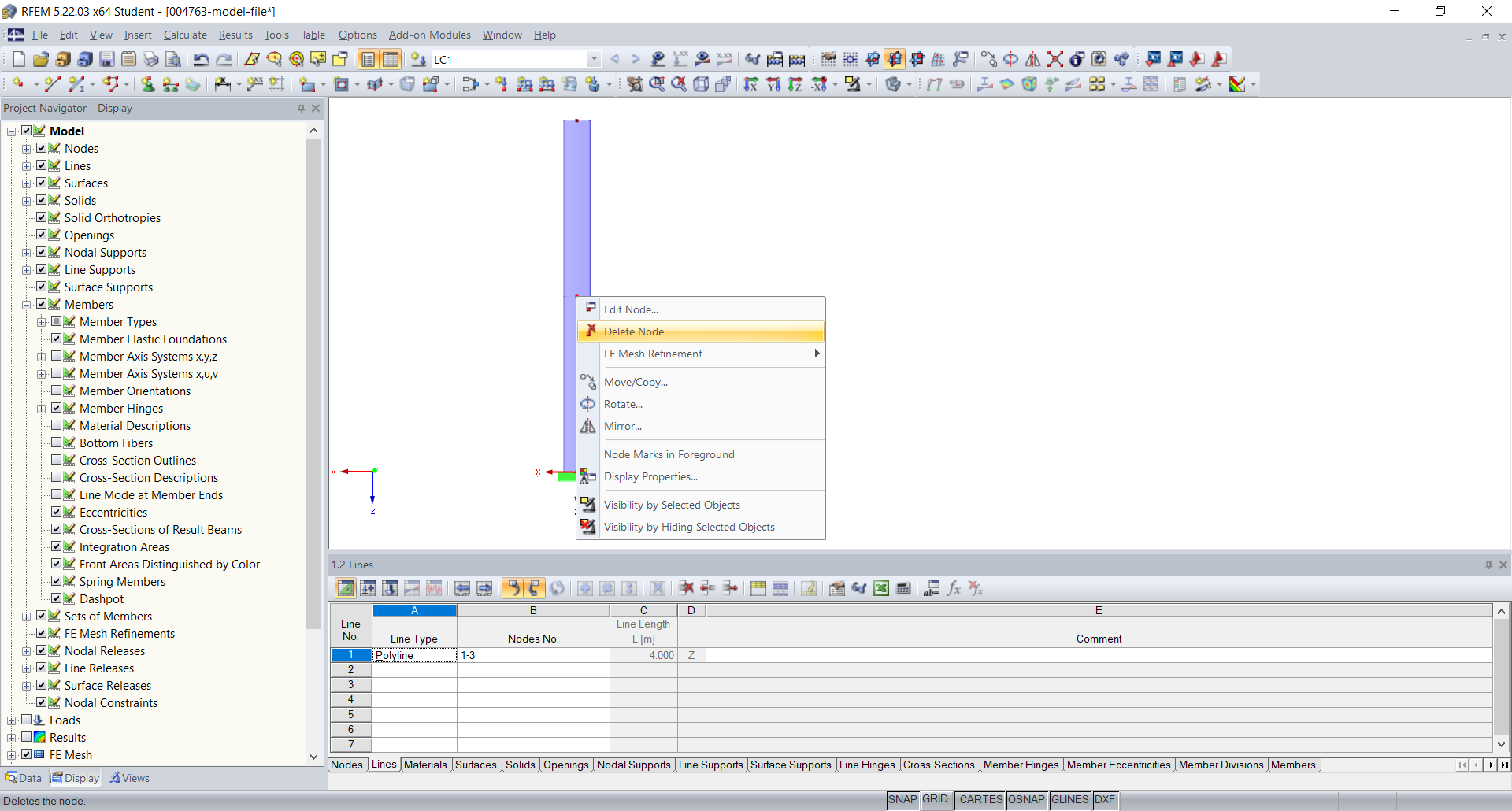
Task: Check the Bottom Fibers checkbox
Action: 57,443
